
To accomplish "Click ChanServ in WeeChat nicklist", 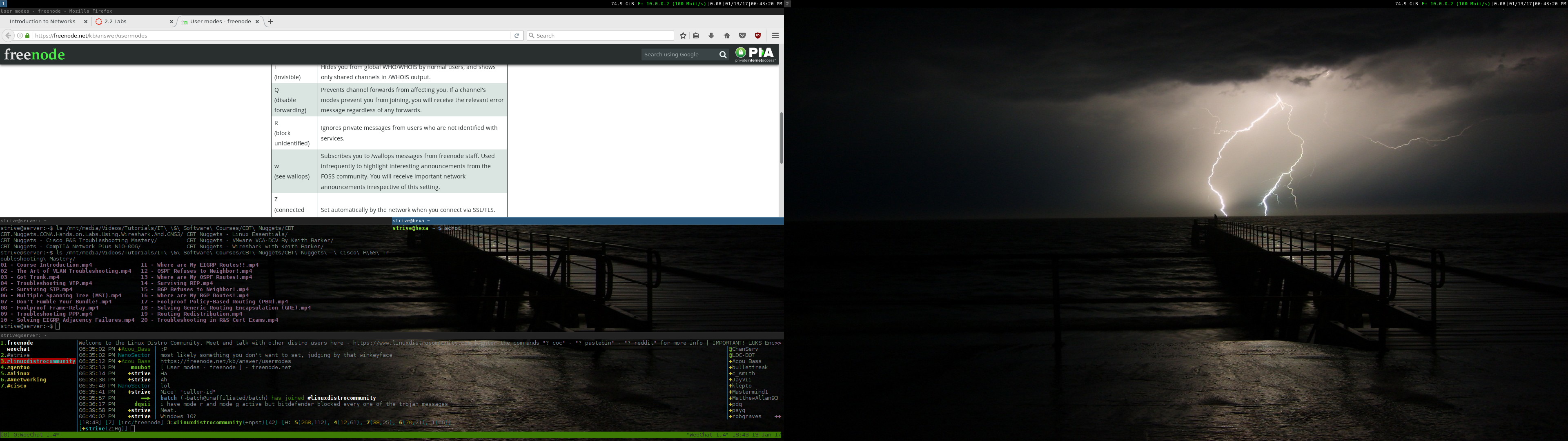I will pos(744,349).
